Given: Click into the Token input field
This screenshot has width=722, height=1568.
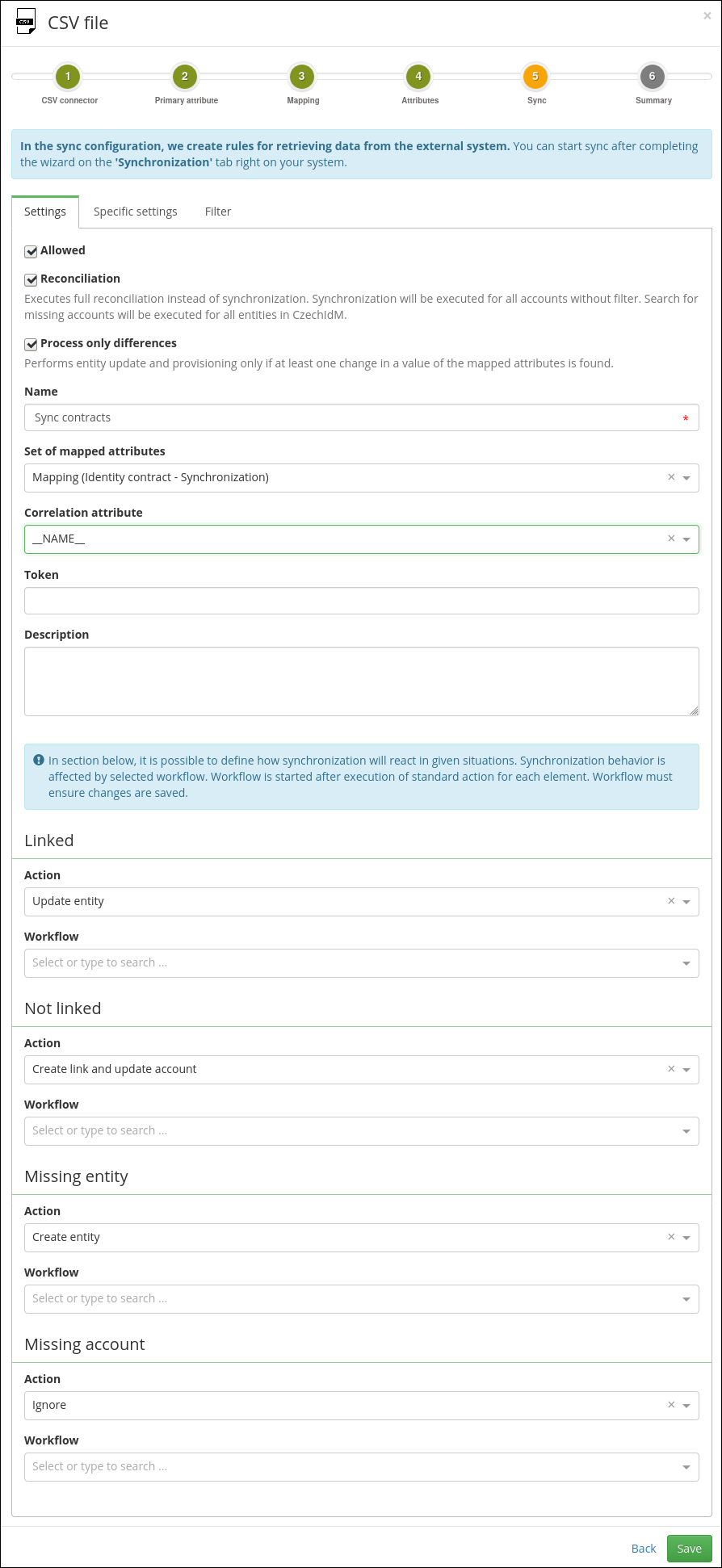Looking at the screenshot, I should (x=362, y=601).
